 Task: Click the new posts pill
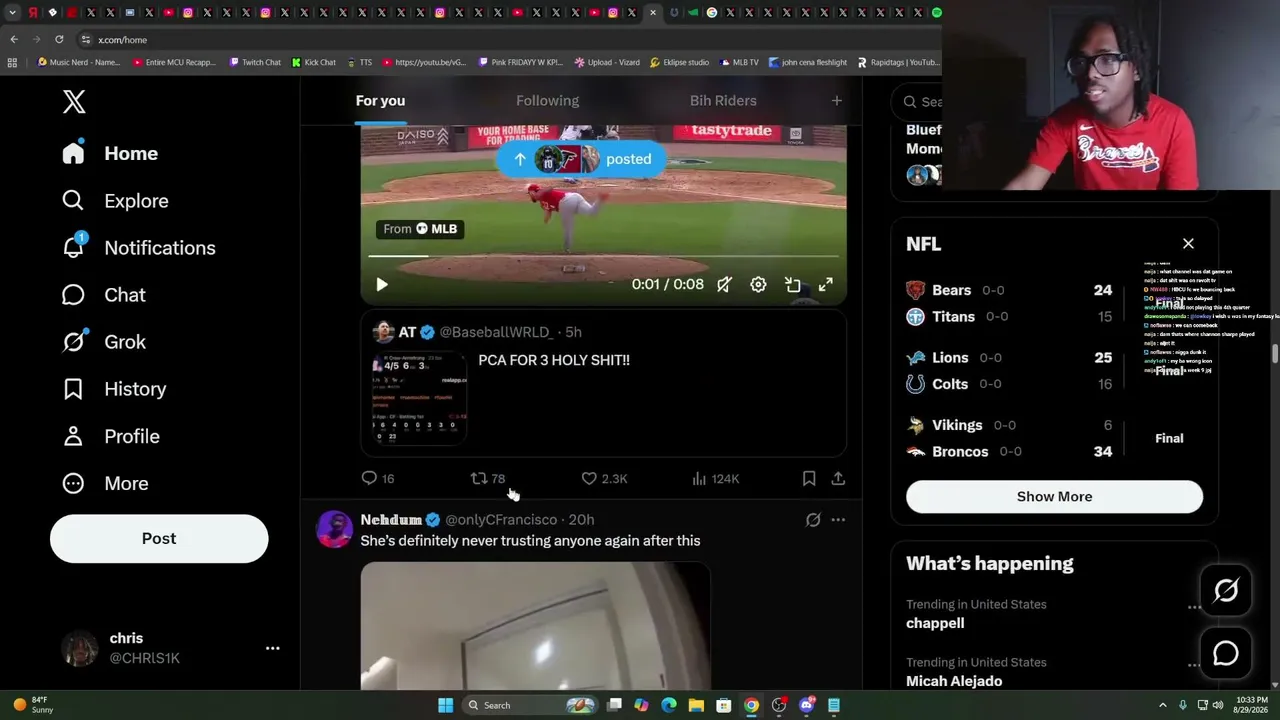click(x=580, y=159)
